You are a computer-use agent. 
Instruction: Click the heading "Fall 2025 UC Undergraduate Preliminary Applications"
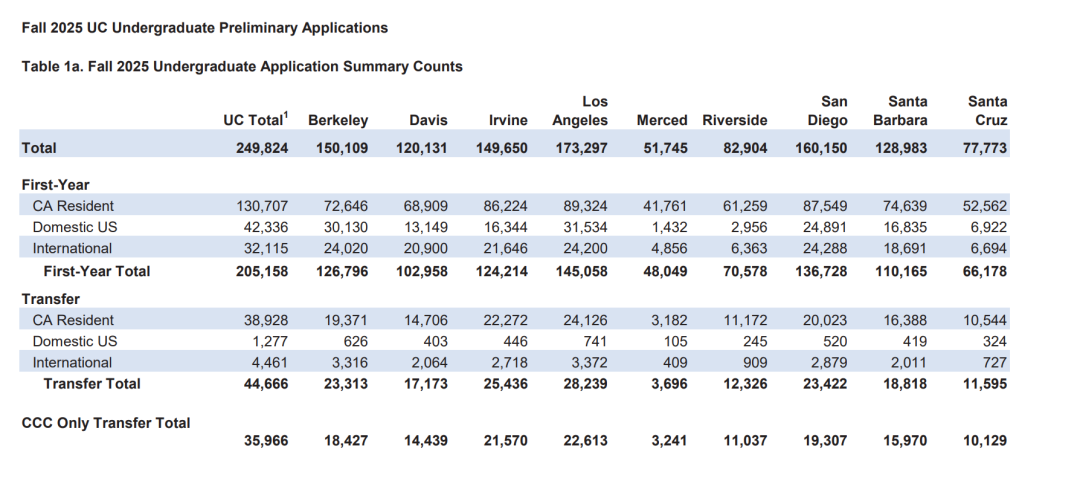205,28
